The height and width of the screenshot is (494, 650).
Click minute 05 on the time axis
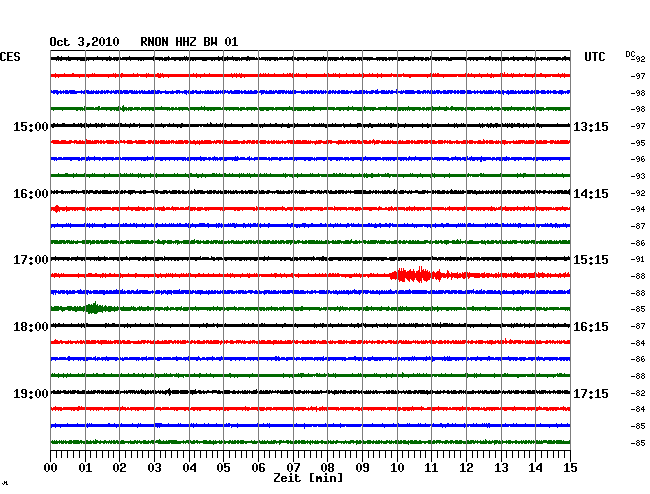(223, 468)
